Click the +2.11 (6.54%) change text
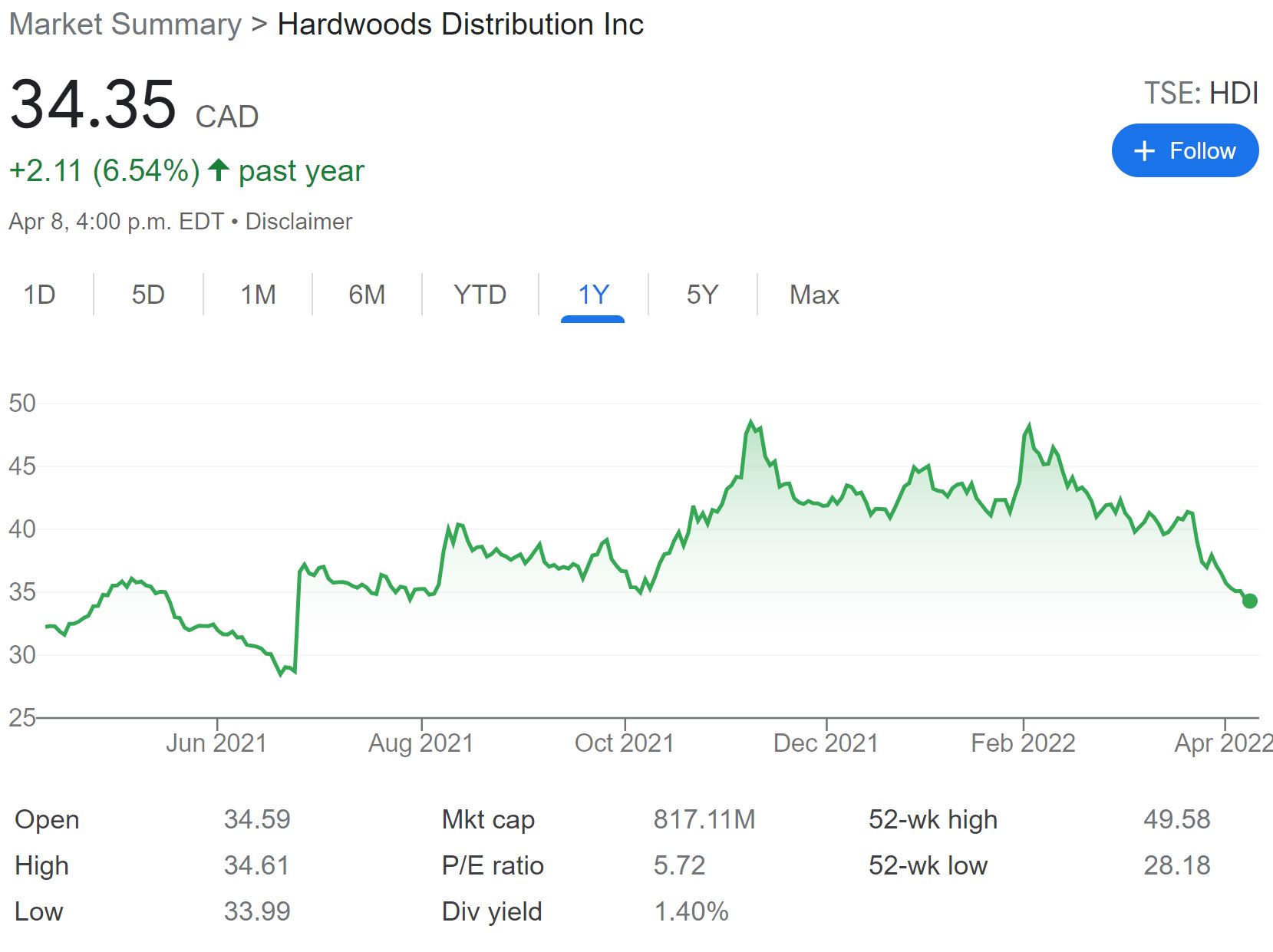The image size is (1273, 952). click(104, 171)
